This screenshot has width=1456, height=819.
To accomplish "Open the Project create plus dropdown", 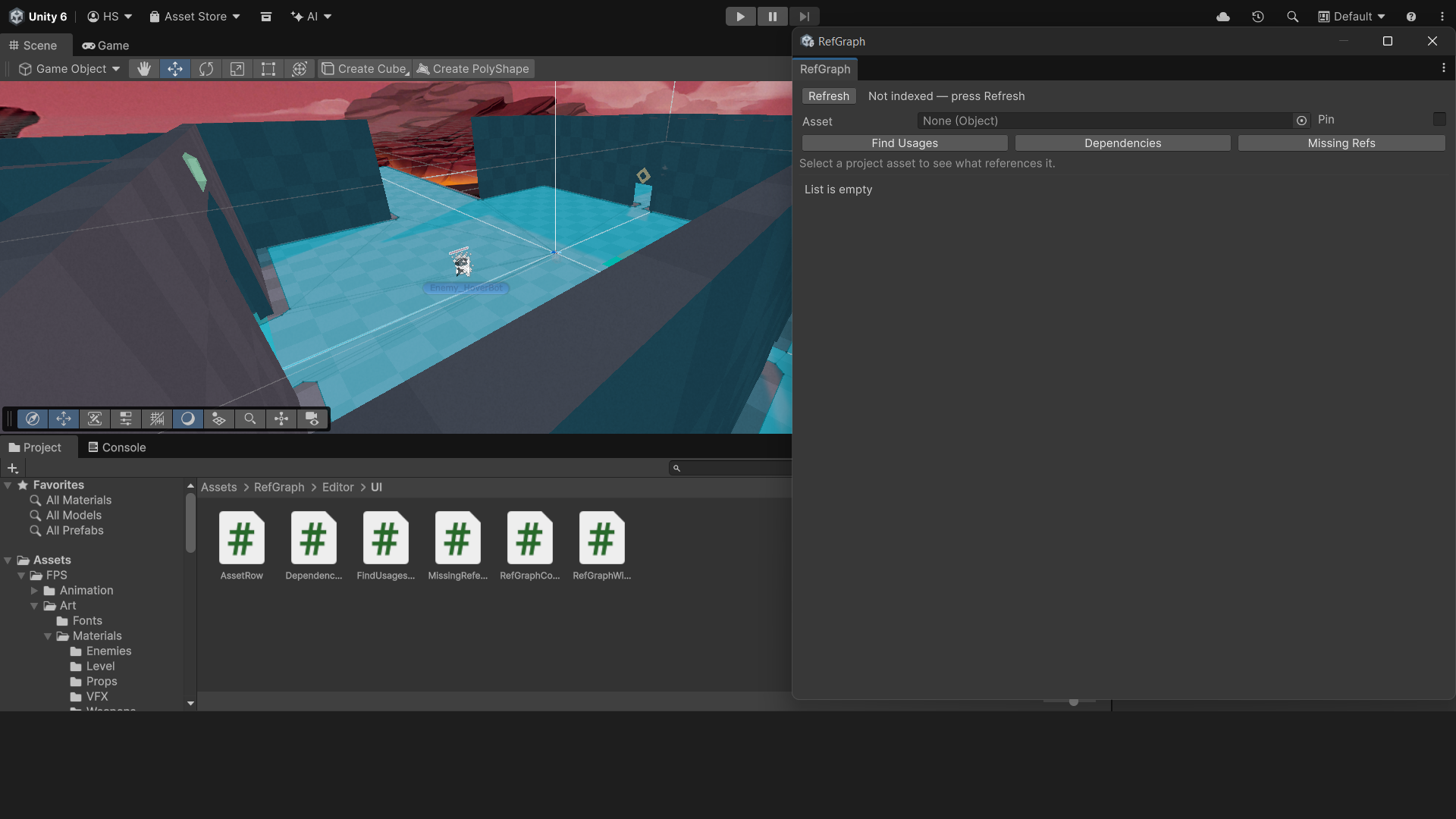I will (x=13, y=468).
